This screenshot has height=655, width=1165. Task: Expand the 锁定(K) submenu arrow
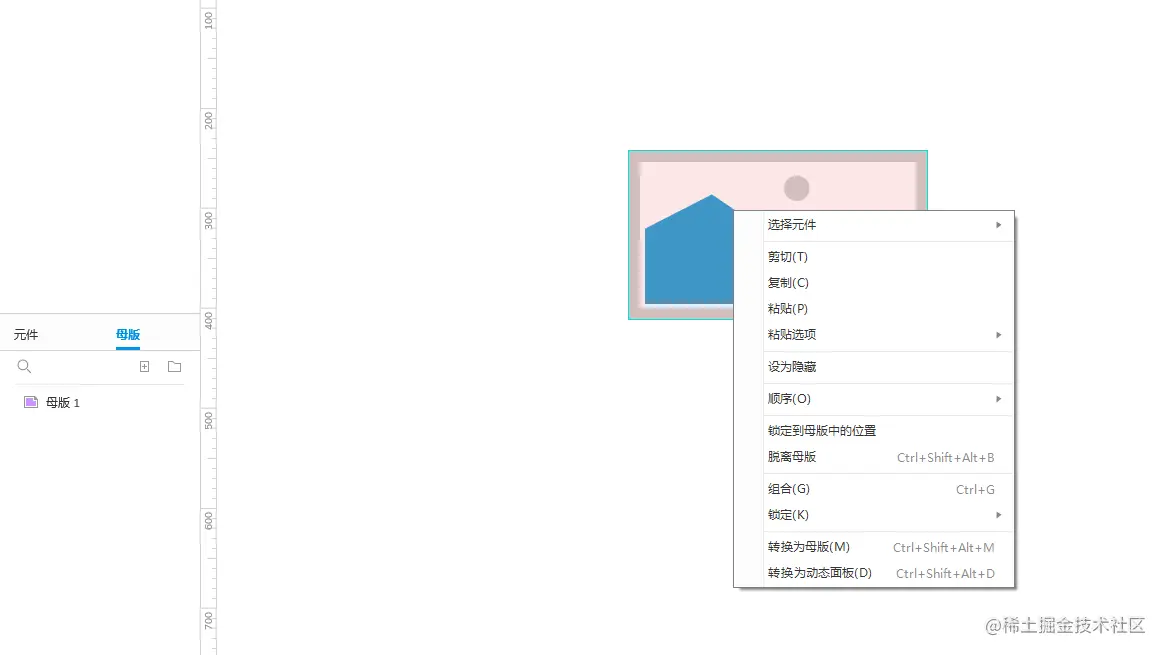coord(999,515)
